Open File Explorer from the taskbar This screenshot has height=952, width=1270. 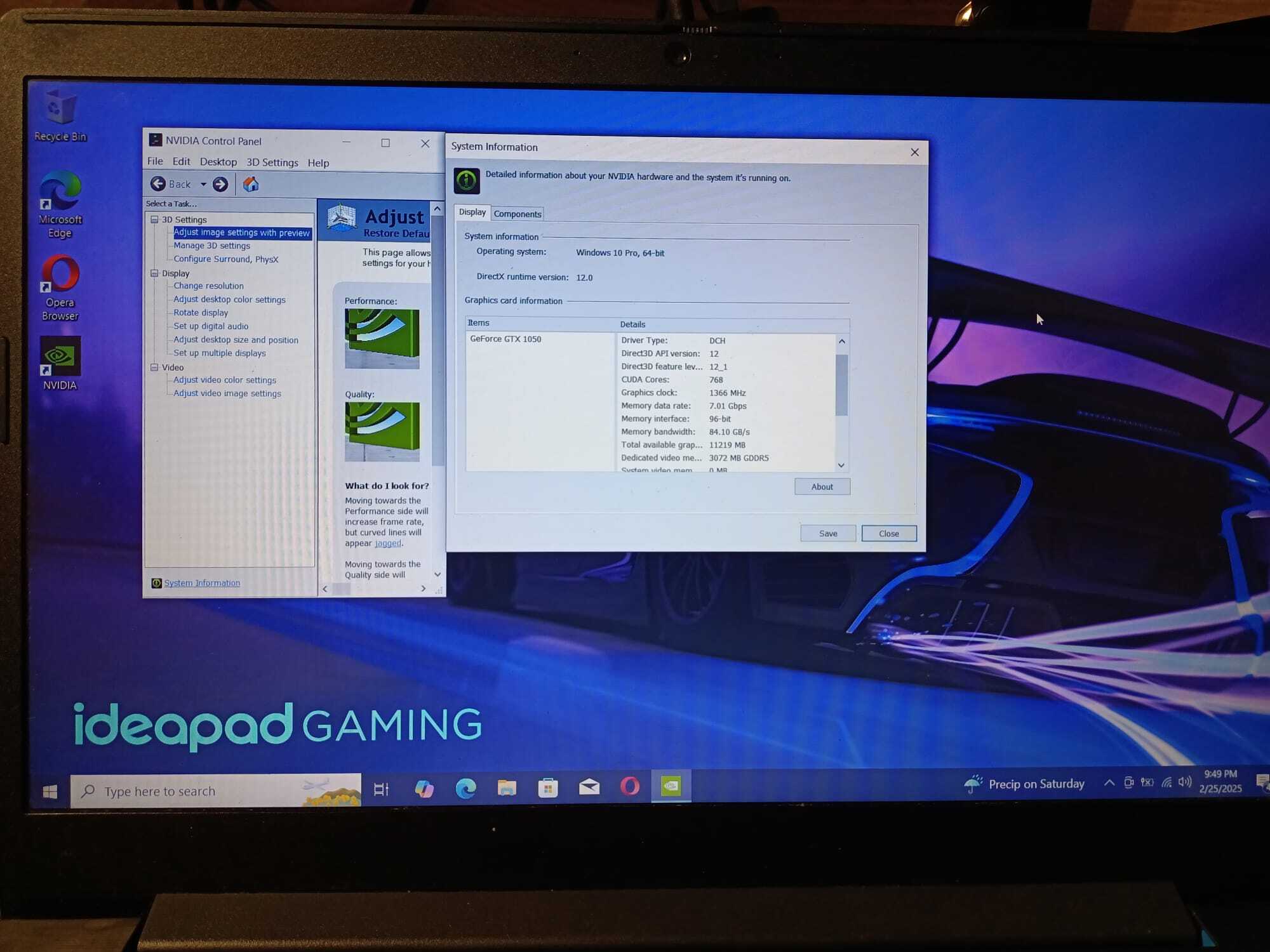[506, 788]
